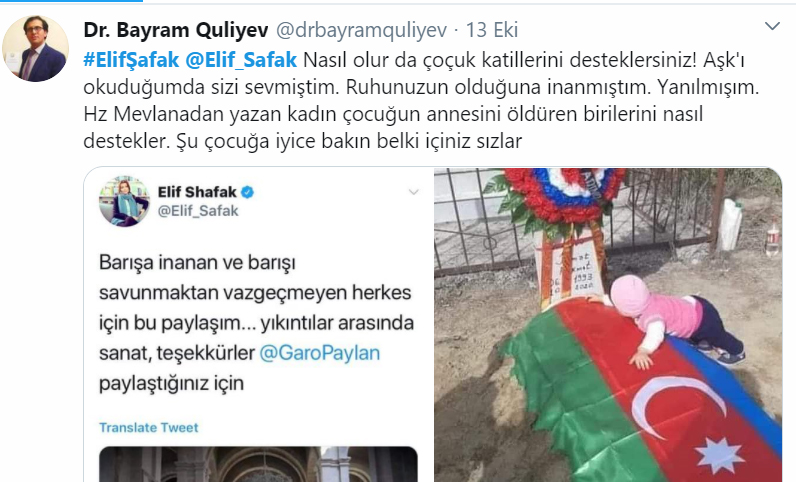This screenshot has height=482, width=796.
Task: Click the @drbayramquliyev handle
Action: click(x=361, y=30)
